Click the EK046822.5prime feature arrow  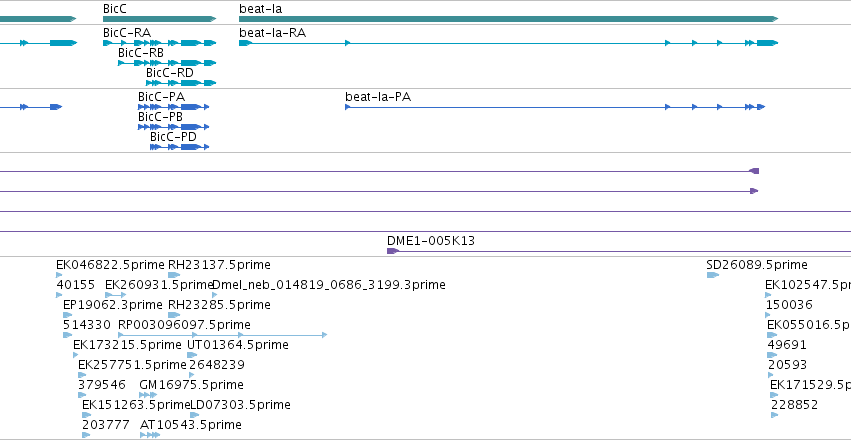pyautogui.click(x=59, y=275)
